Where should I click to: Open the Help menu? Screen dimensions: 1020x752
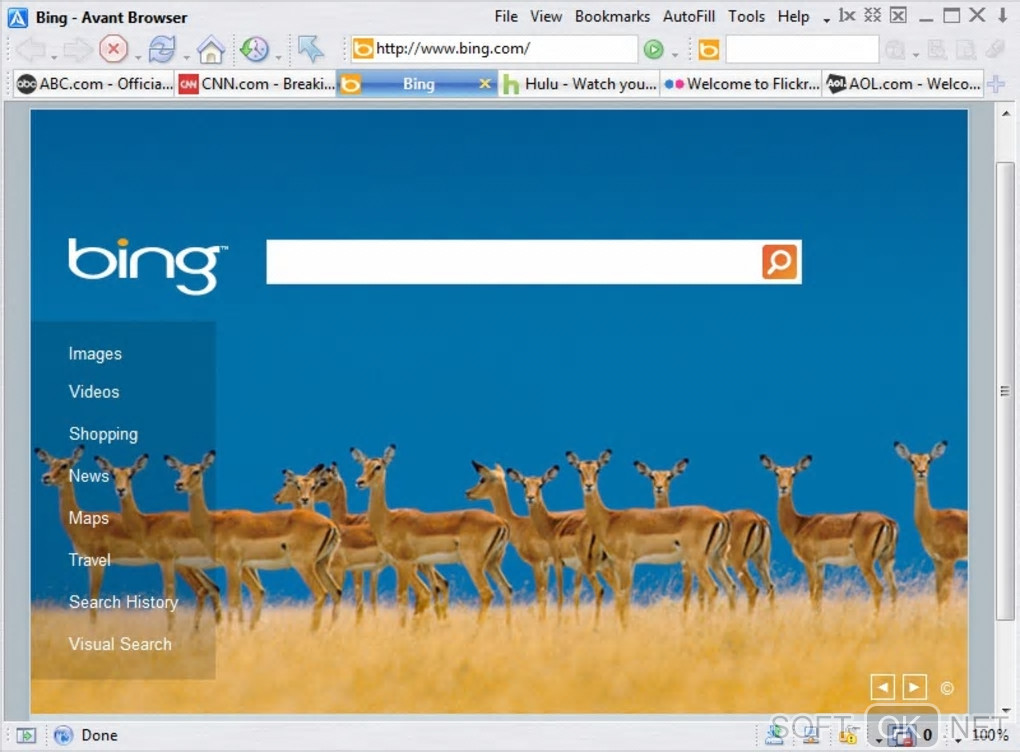coord(793,16)
